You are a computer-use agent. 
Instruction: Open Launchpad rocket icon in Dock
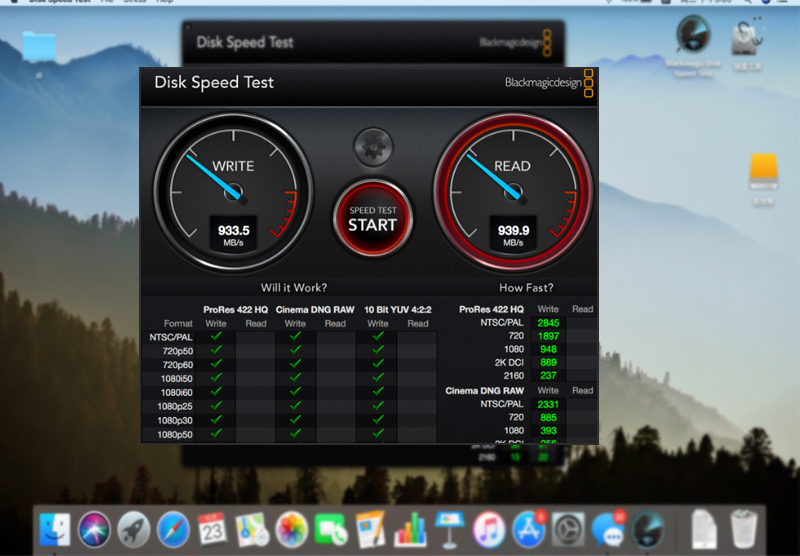pos(134,529)
